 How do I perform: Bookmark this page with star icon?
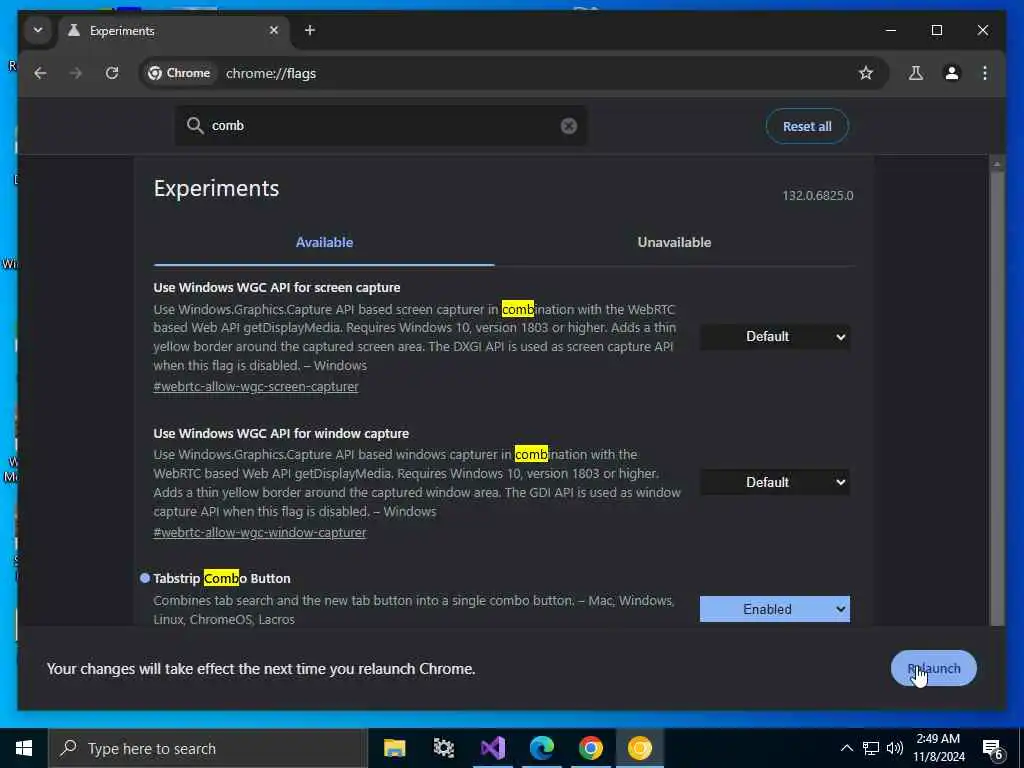click(865, 73)
